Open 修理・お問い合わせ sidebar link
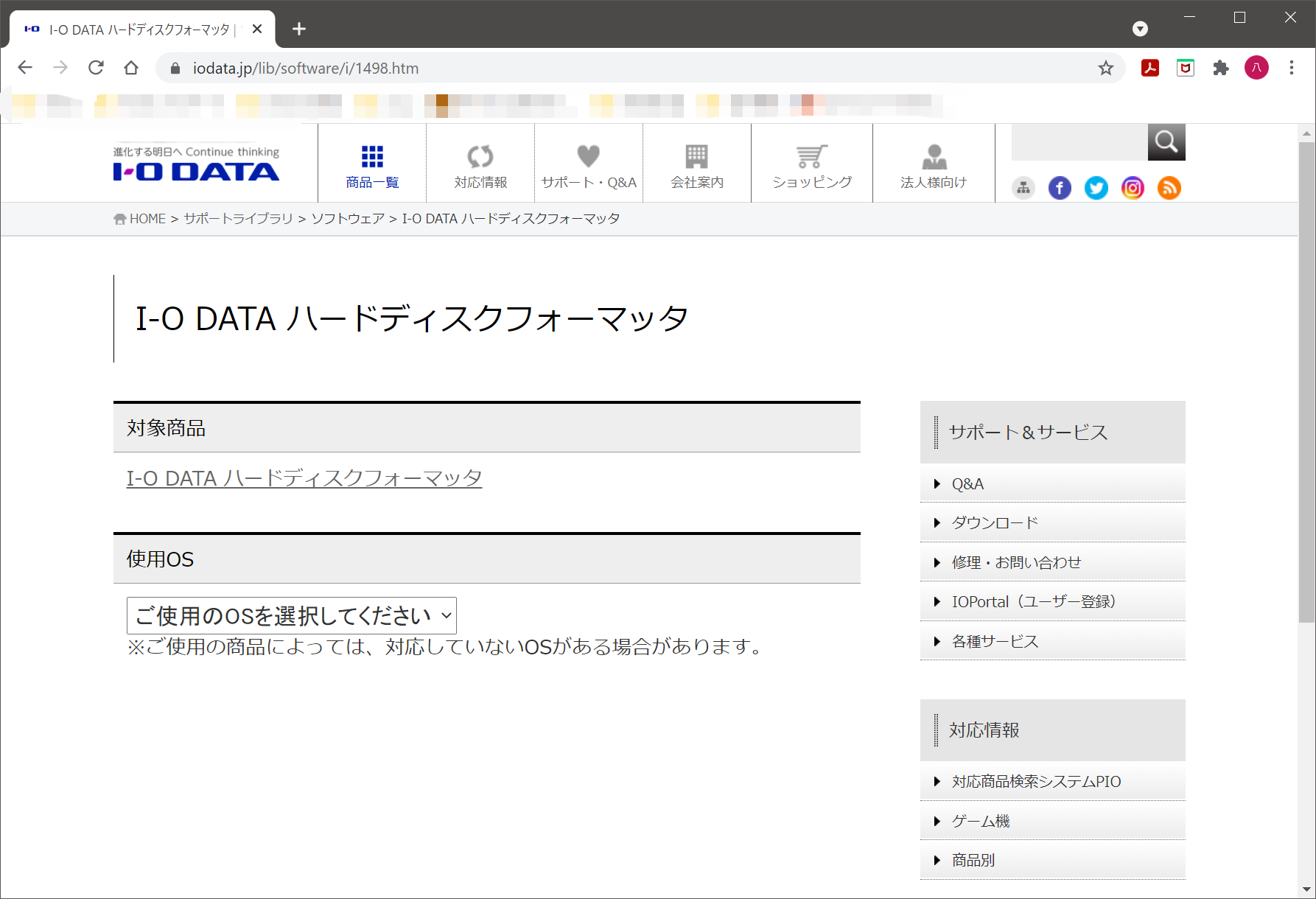Viewport: 1316px width, 899px height. 1052,562
